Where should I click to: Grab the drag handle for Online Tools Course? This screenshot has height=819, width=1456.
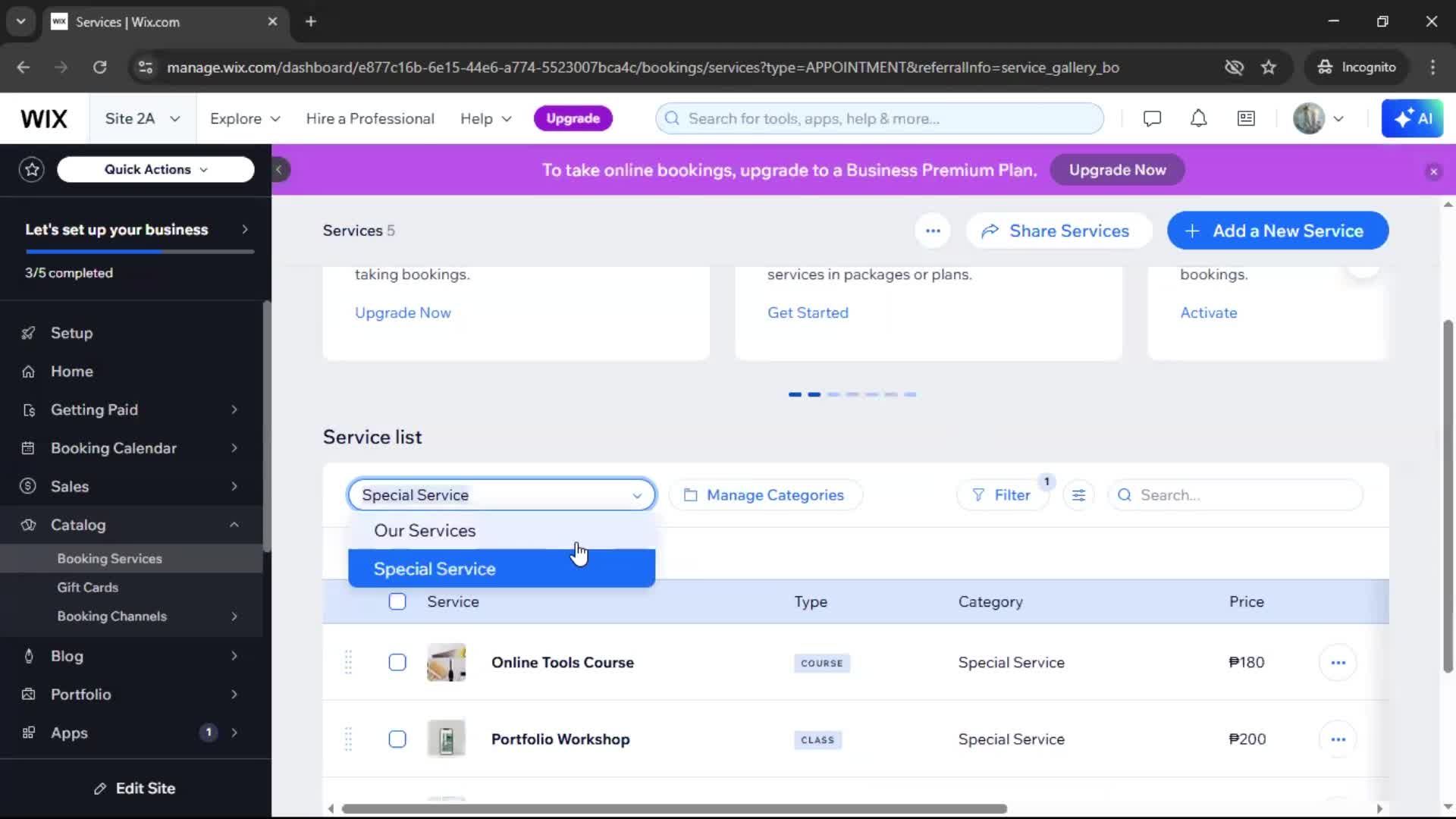[x=348, y=662]
